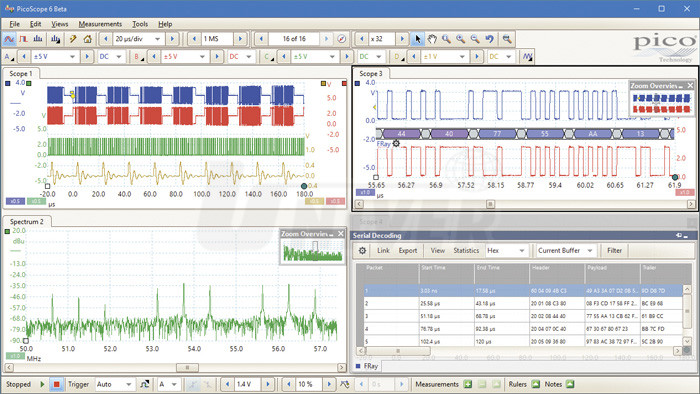Select the Scope Mode icon
Screen dimensions: 700x394
pos(9,39)
